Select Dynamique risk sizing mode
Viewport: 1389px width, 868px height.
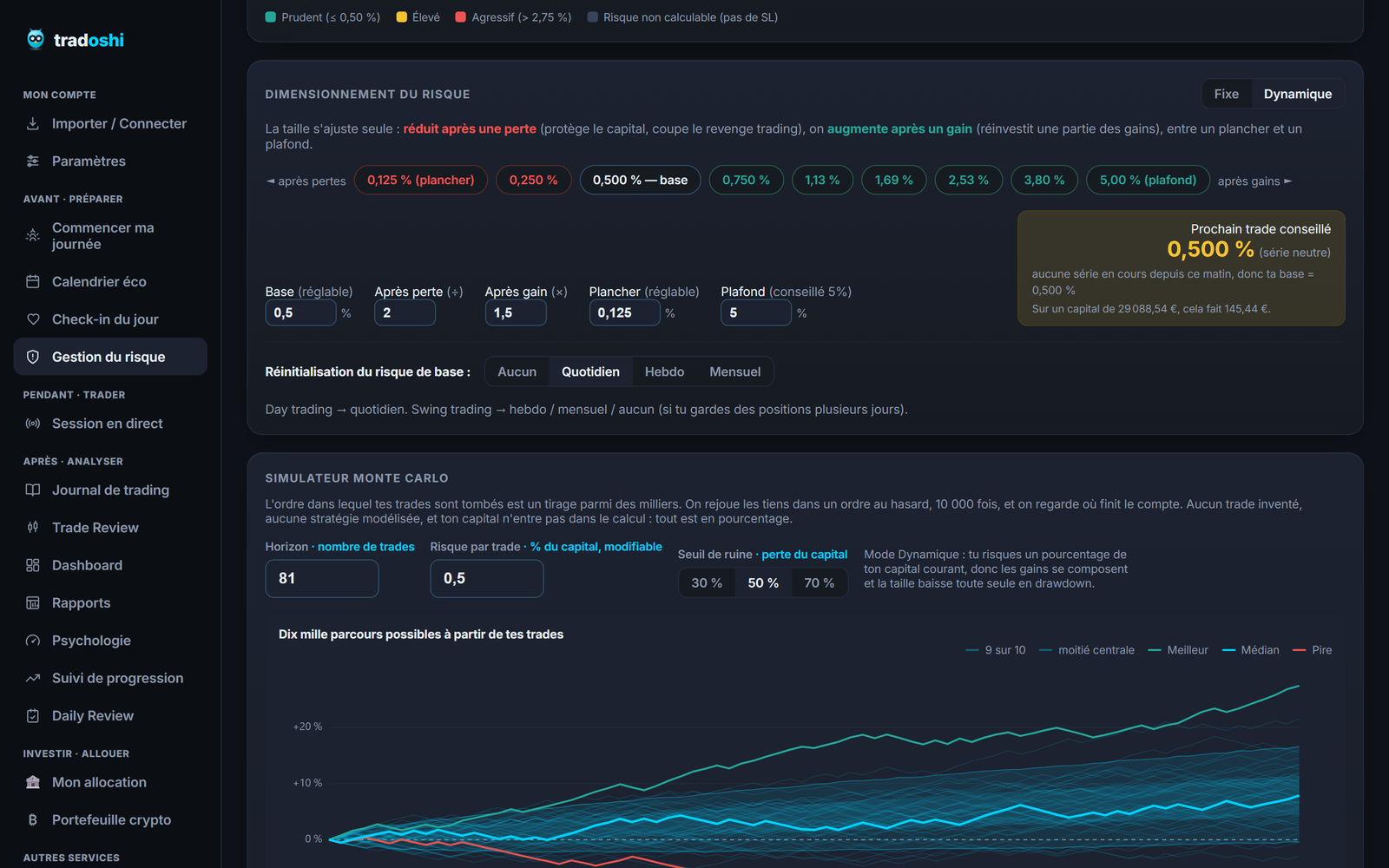(x=1297, y=94)
